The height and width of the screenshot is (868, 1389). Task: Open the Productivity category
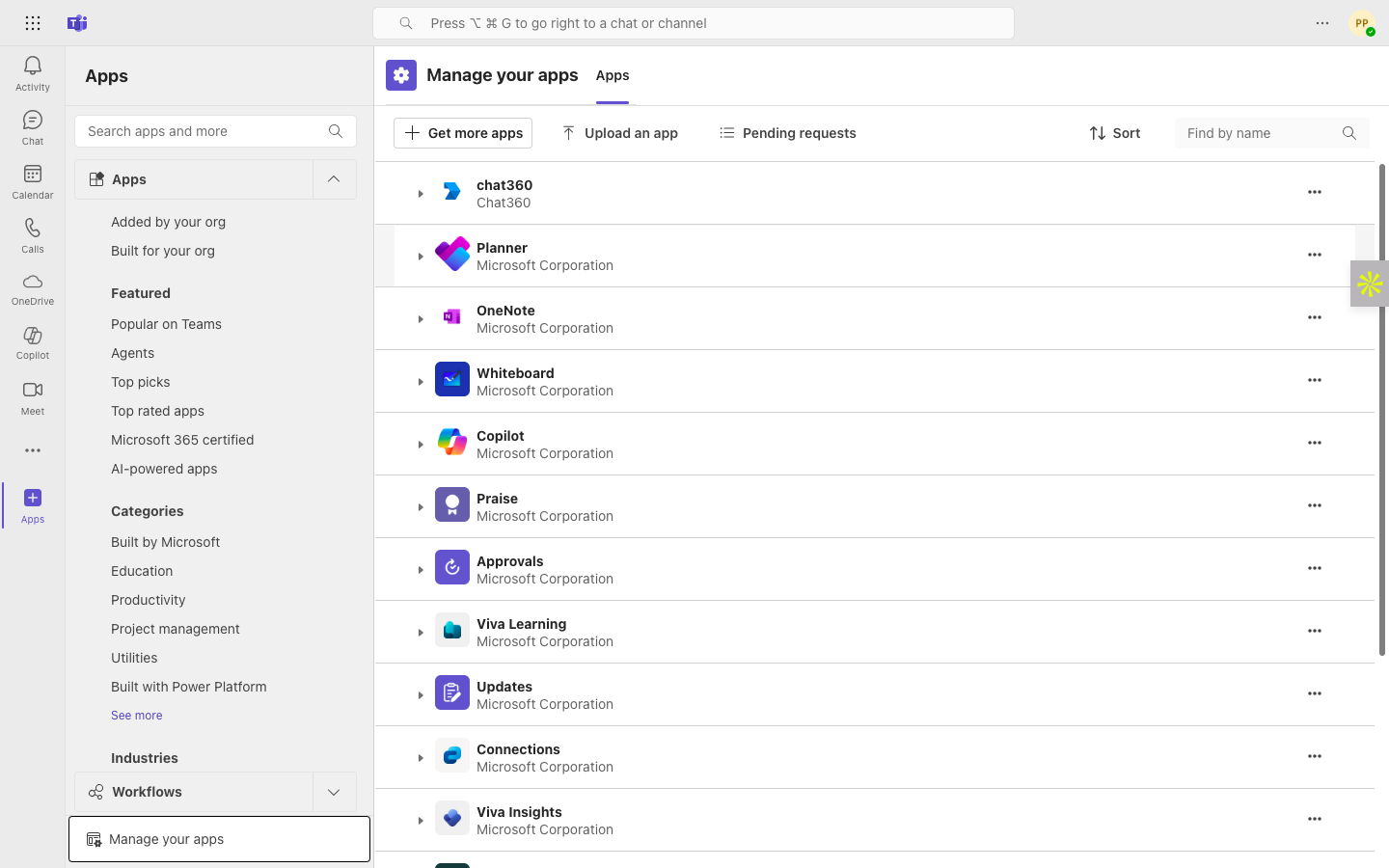(x=148, y=600)
